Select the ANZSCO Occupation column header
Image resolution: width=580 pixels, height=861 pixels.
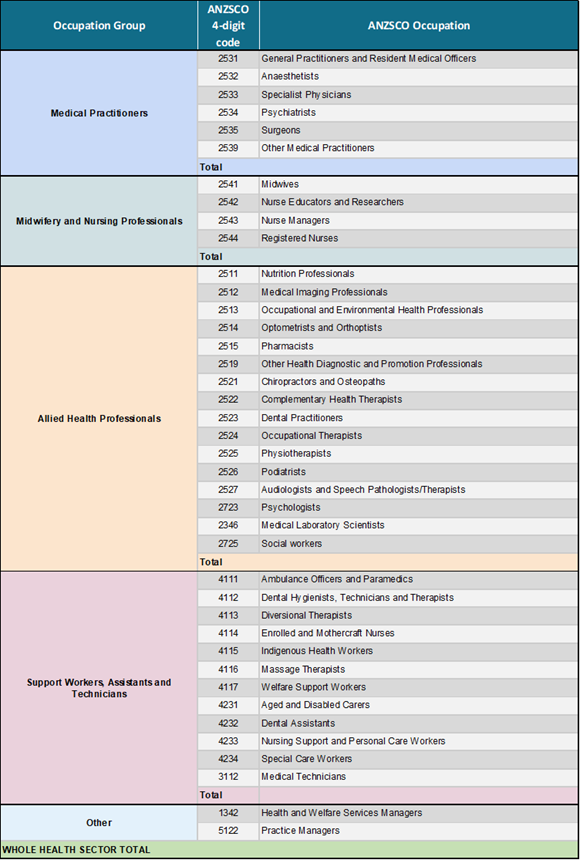(x=419, y=25)
